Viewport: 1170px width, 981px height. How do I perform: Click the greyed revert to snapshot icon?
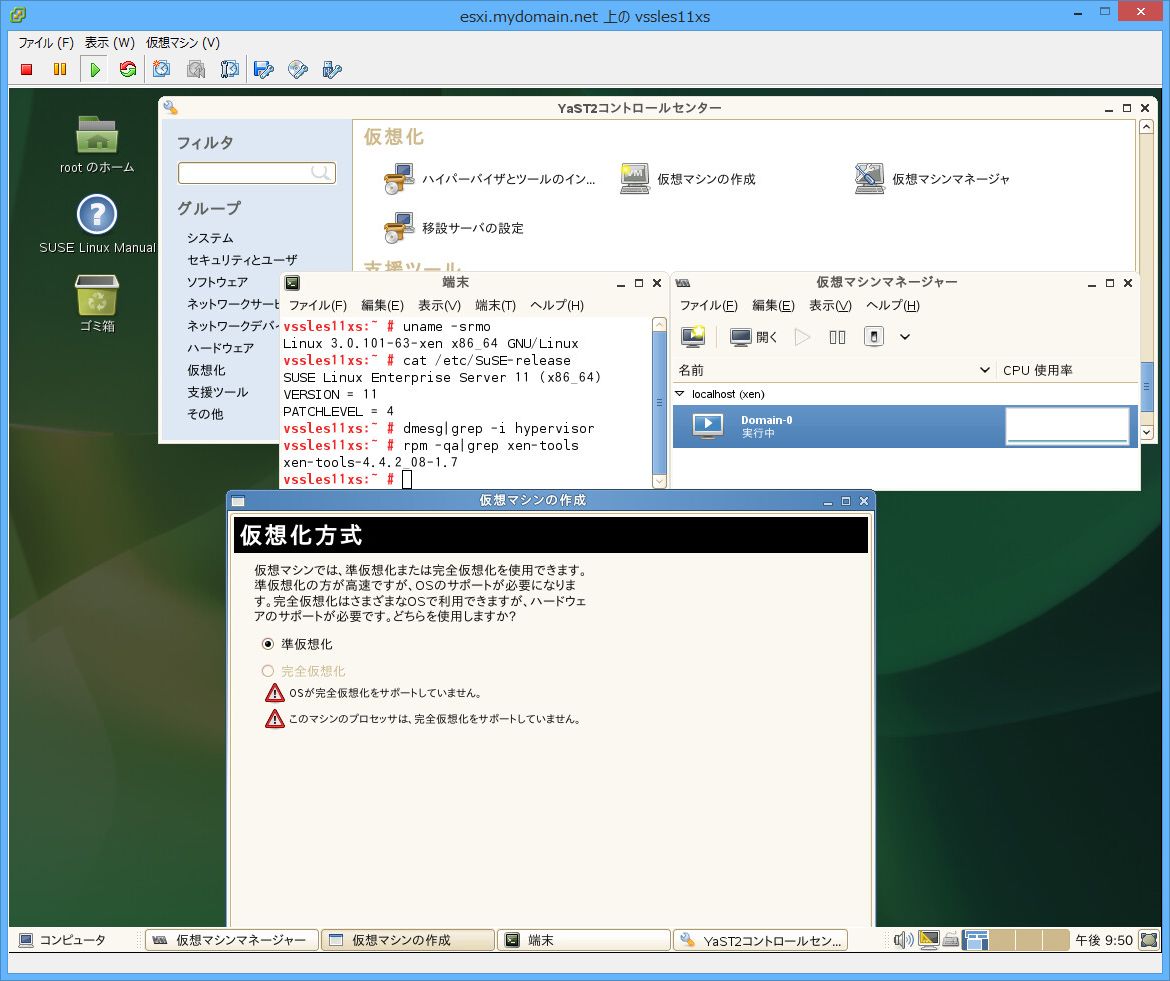(195, 69)
